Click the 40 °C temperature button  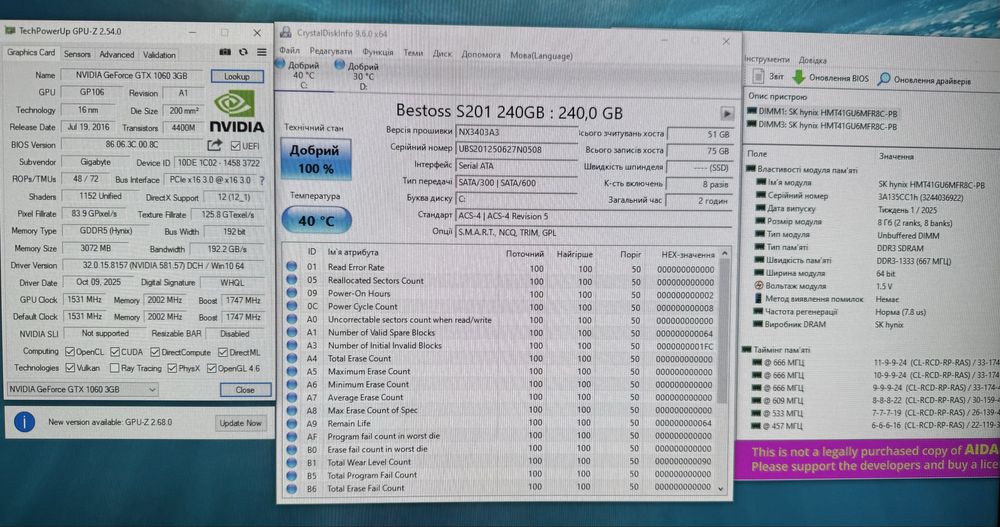316,221
